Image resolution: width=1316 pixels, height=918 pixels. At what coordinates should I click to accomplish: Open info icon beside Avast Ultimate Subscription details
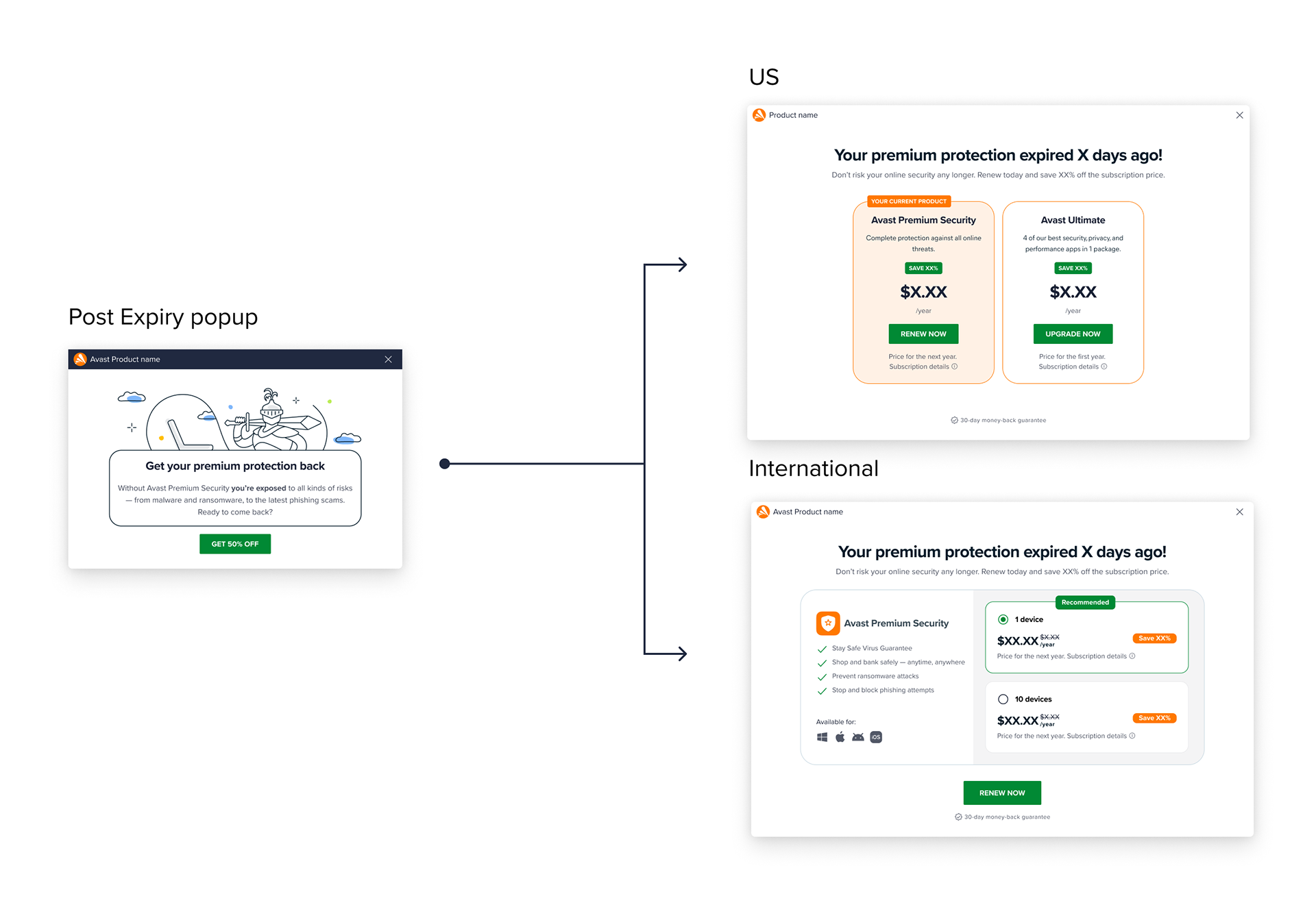pos(1104,367)
